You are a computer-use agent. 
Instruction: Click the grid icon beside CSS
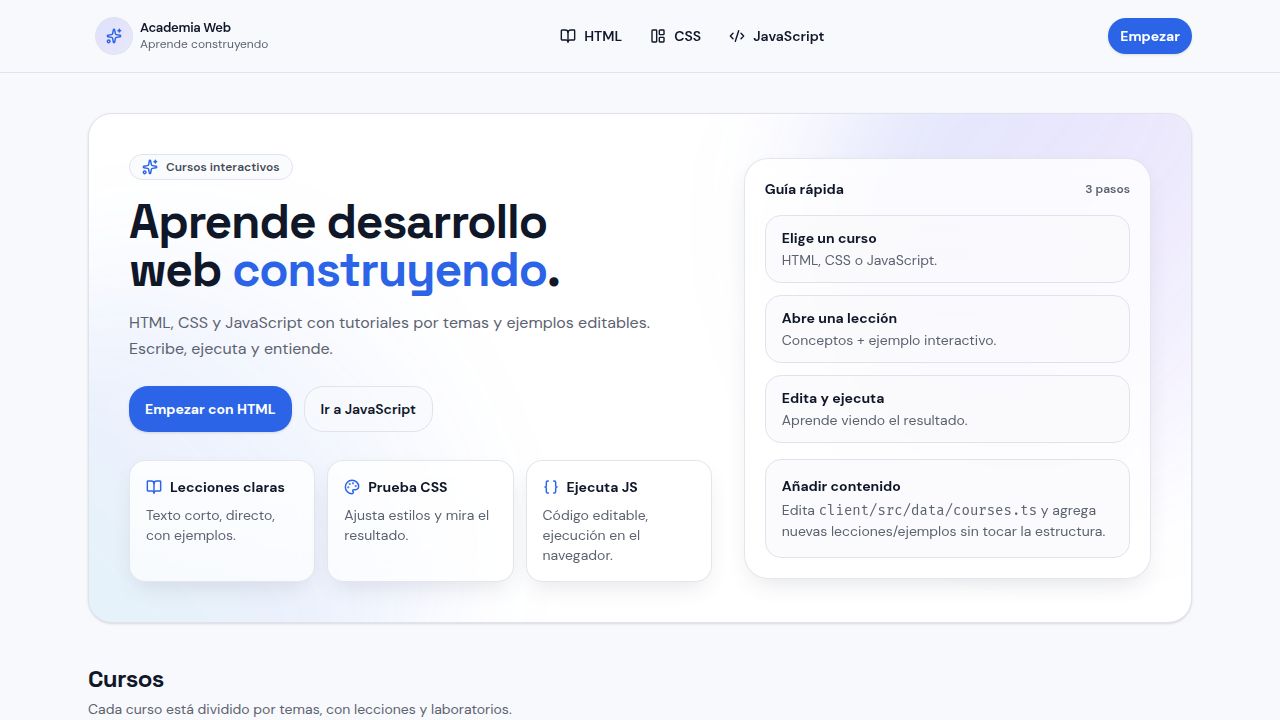(657, 36)
